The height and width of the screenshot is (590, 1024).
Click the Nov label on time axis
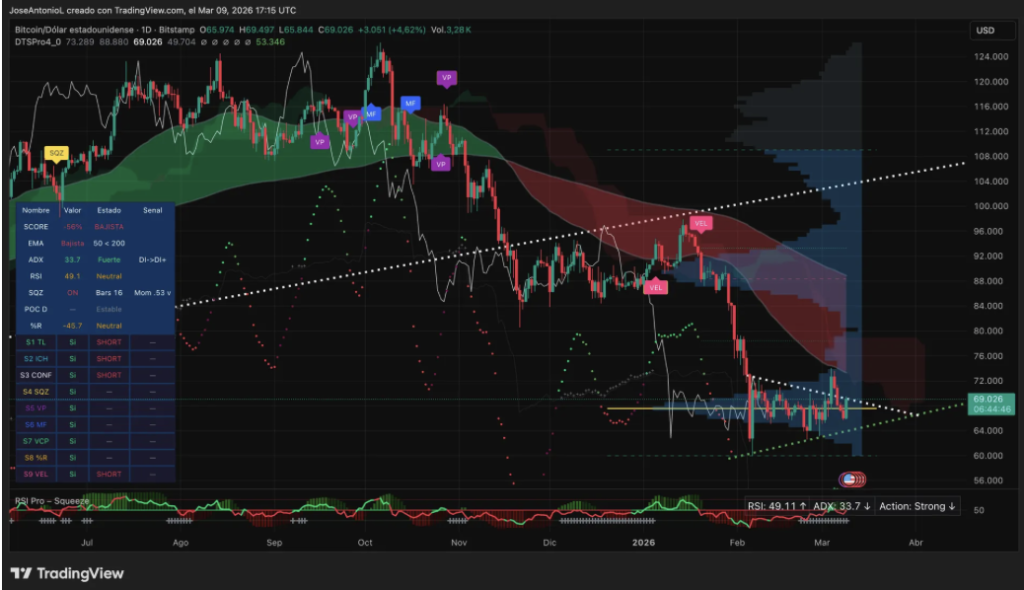459,543
